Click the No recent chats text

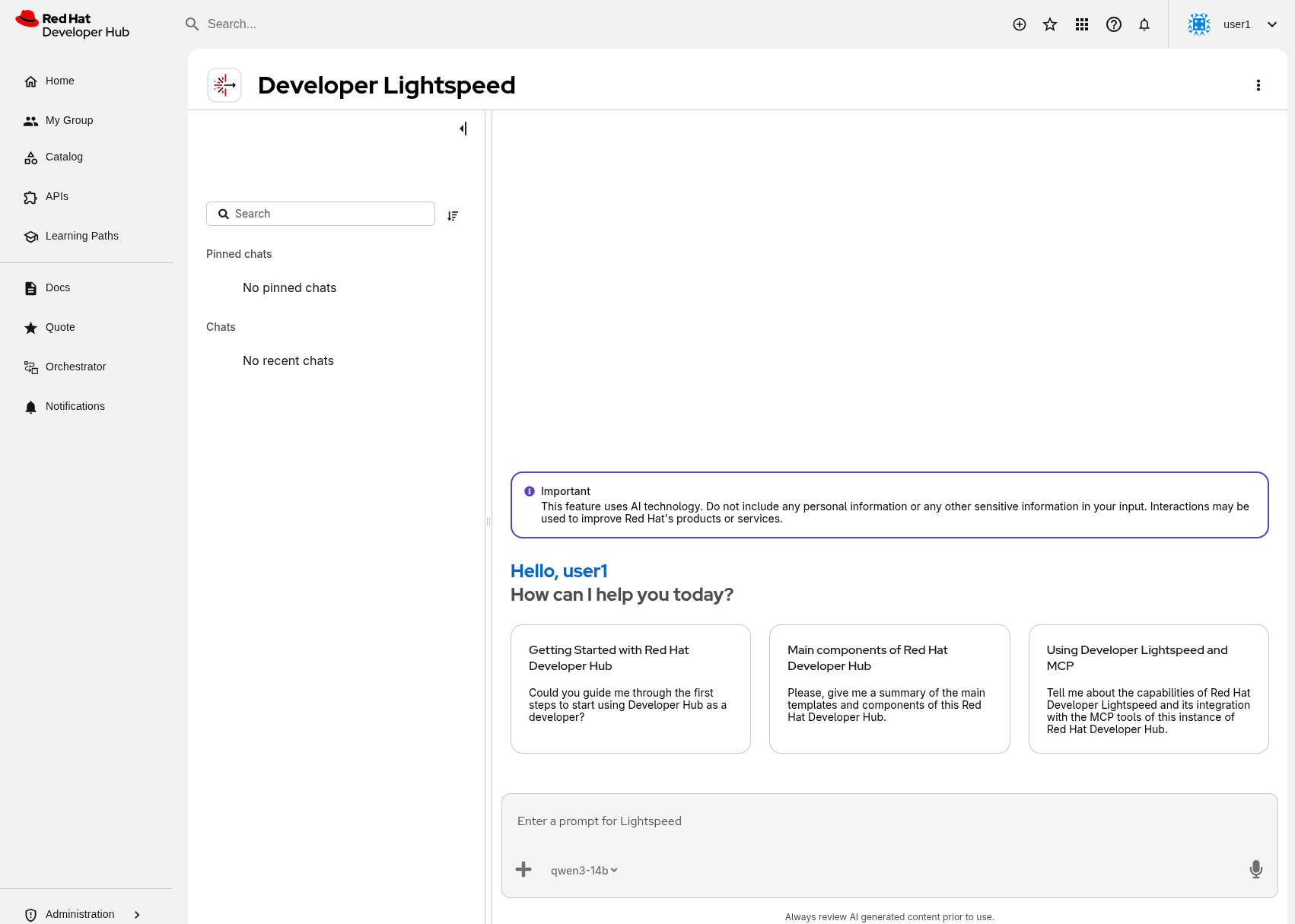[x=288, y=360]
